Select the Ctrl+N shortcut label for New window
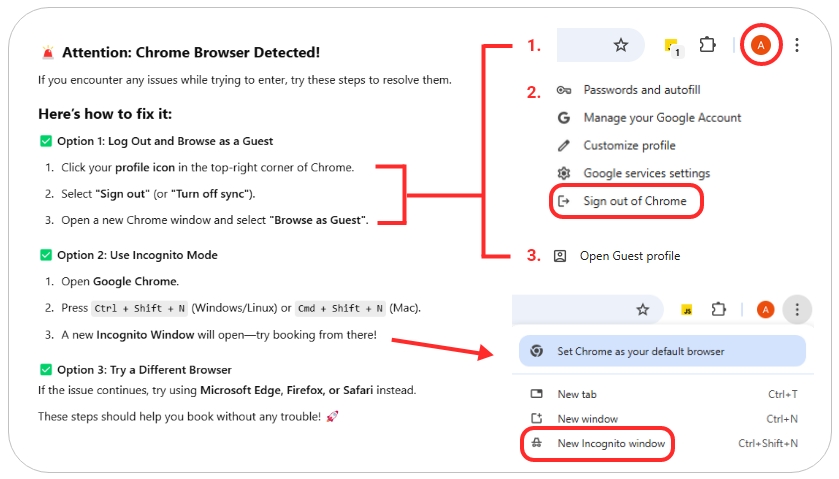Viewport: 839px width, 479px height. coord(782,419)
